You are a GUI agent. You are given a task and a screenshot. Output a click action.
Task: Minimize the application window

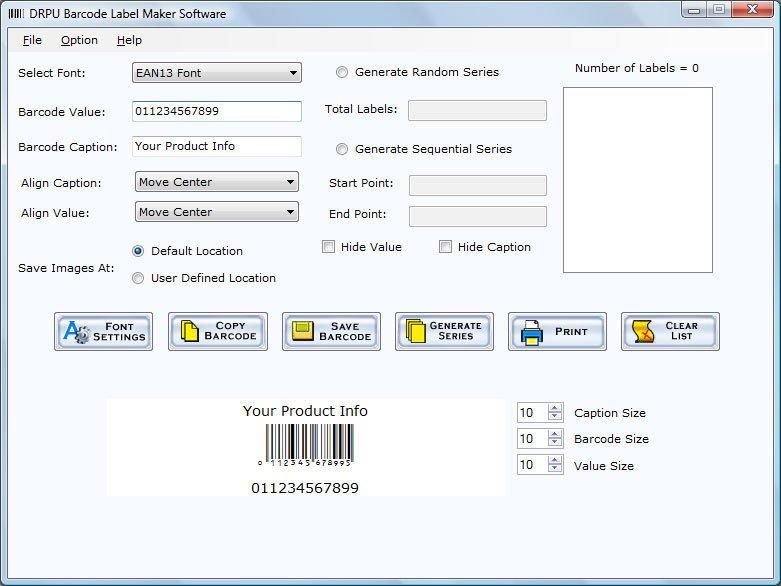tap(694, 10)
